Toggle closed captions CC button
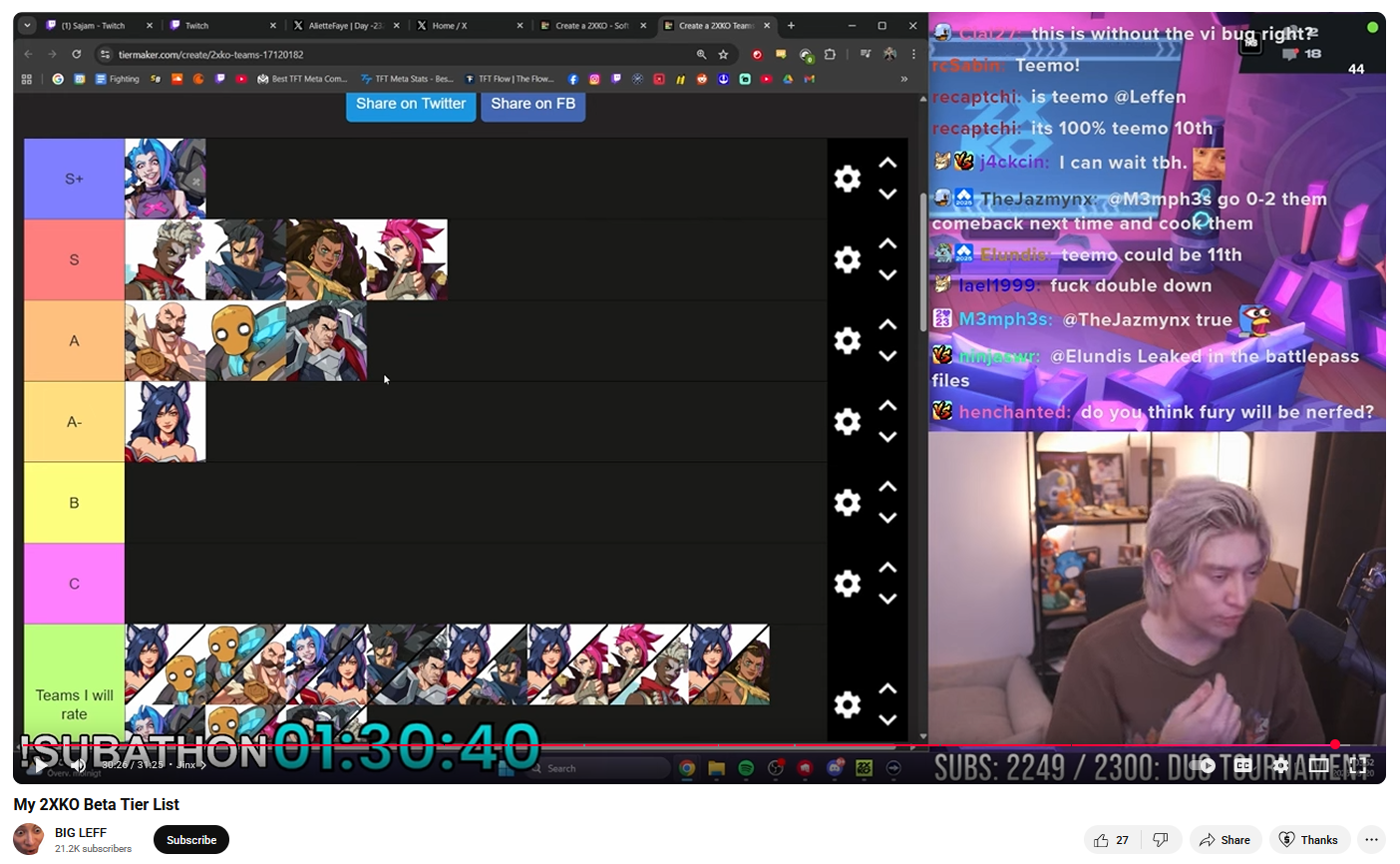 coord(1242,765)
